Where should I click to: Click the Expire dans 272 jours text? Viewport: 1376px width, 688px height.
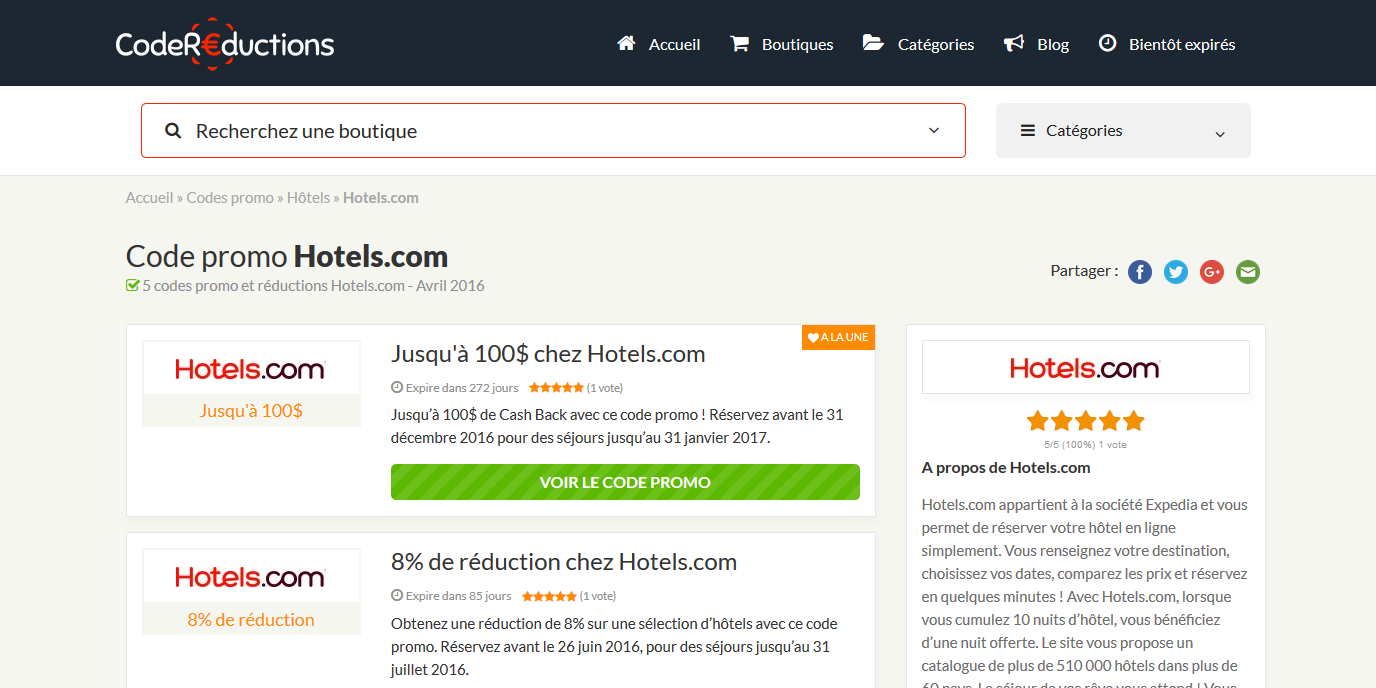tap(462, 388)
